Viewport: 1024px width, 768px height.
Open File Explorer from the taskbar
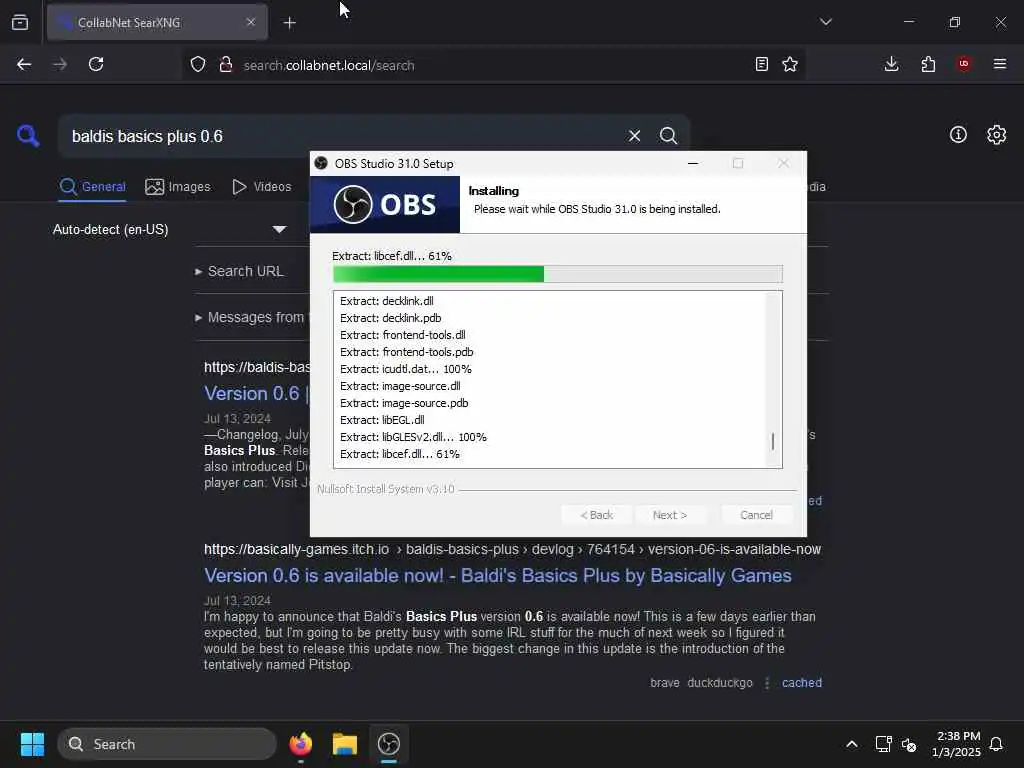click(345, 744)
